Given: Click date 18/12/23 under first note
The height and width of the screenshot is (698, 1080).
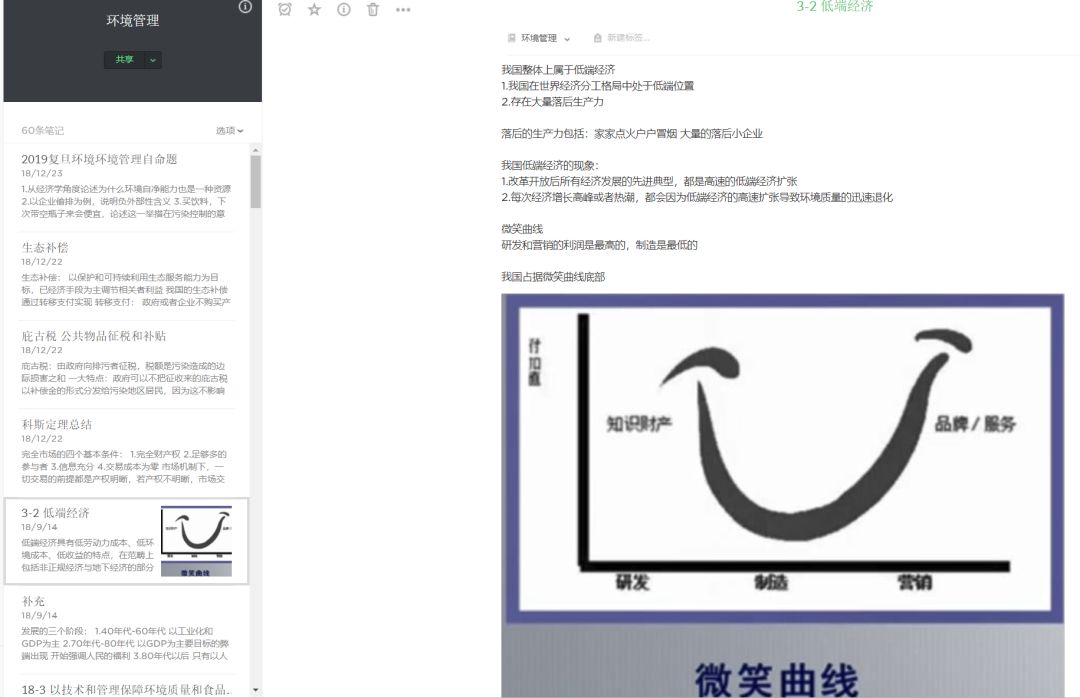Looking at the screenshot, I should (x=42, y=173).
